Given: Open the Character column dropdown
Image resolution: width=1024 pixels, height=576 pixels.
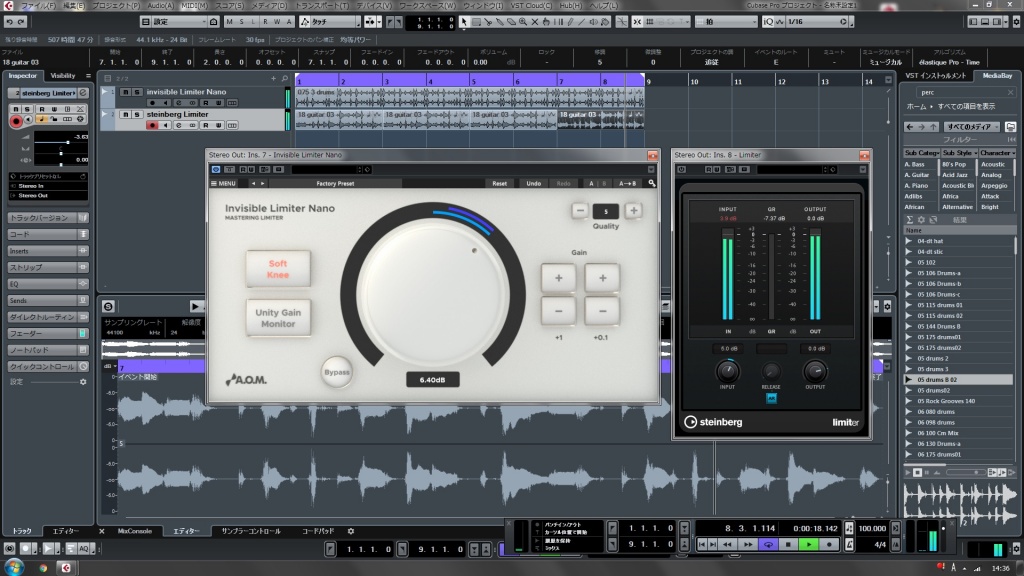Looking at the screenshot, I should click(997, 153).
